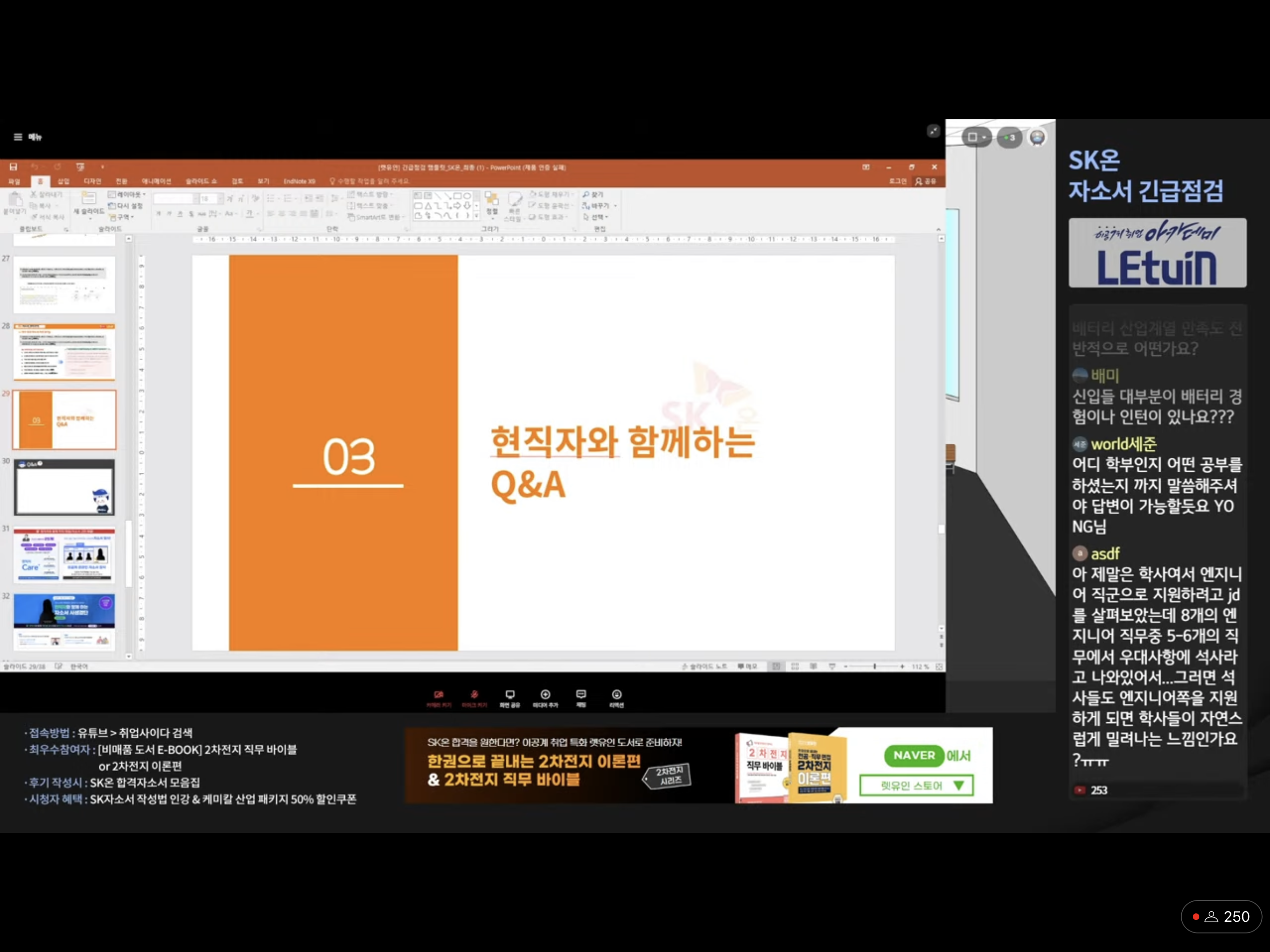Viewport: 1270px width, 952px height.
Task: Click the collapse fullscreen arrows icon
Action: pyautogui.click(x=933, y=131)
